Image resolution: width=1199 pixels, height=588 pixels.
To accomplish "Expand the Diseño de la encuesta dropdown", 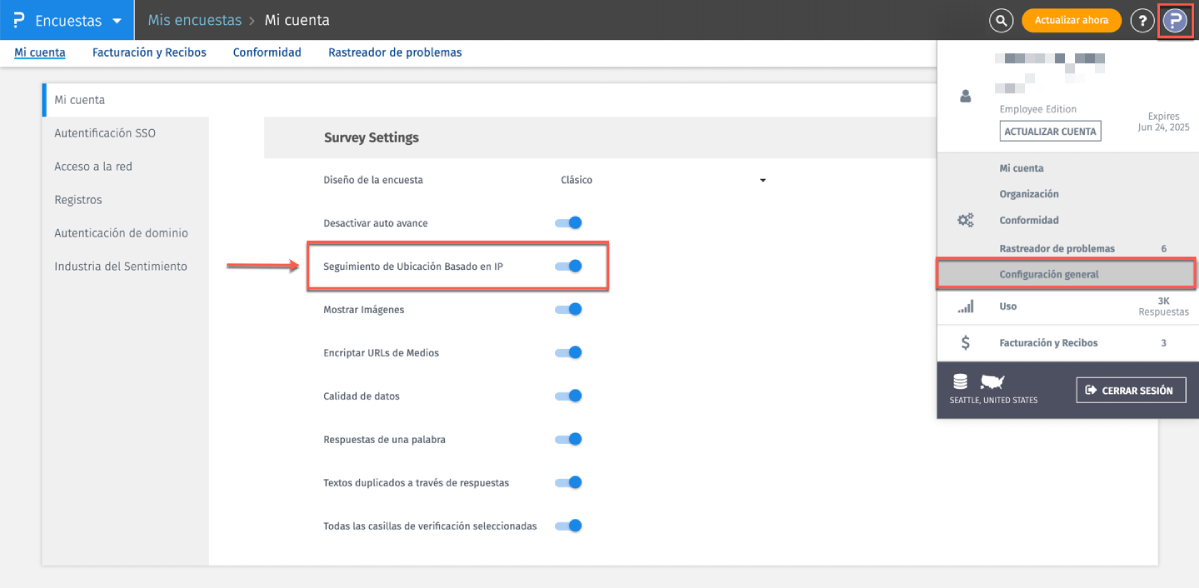I will [663, 180].
